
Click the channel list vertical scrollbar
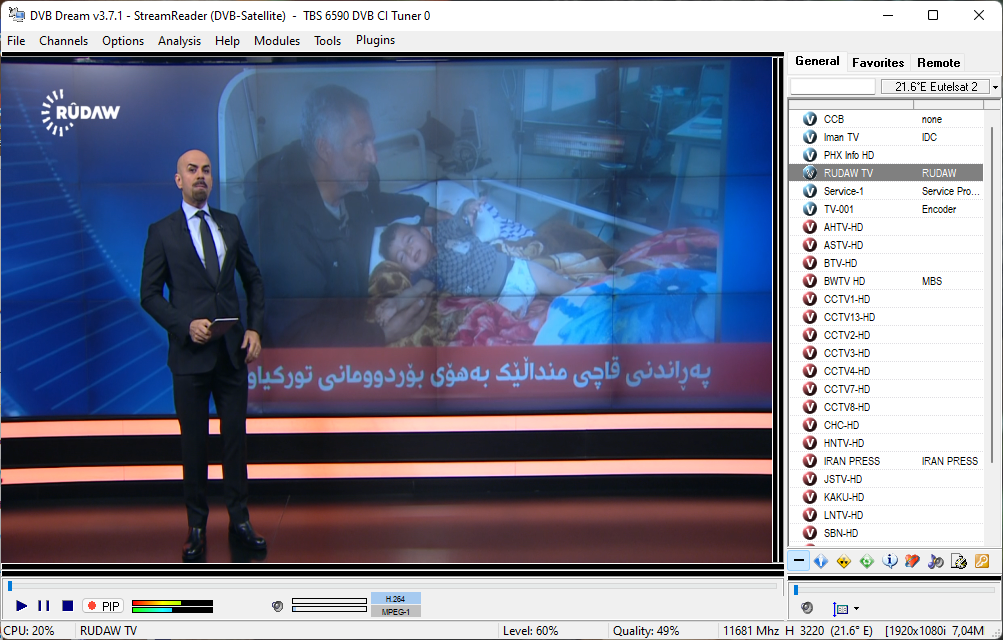(992, 294)
